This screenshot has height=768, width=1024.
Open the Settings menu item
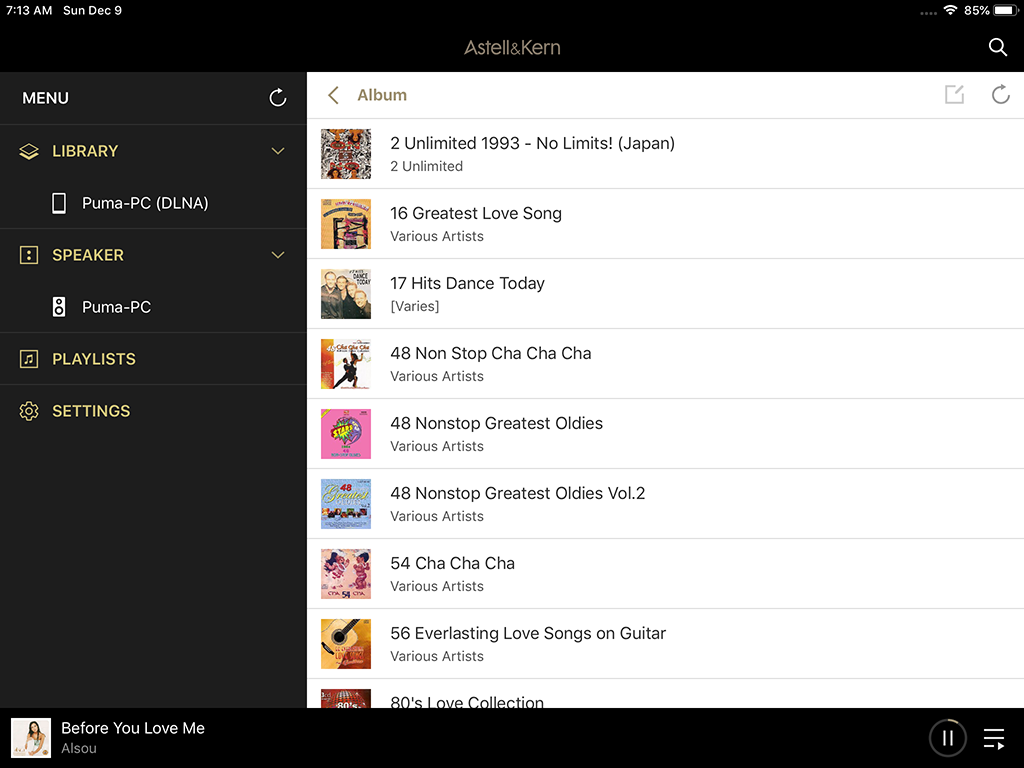(x=153, y=411)
